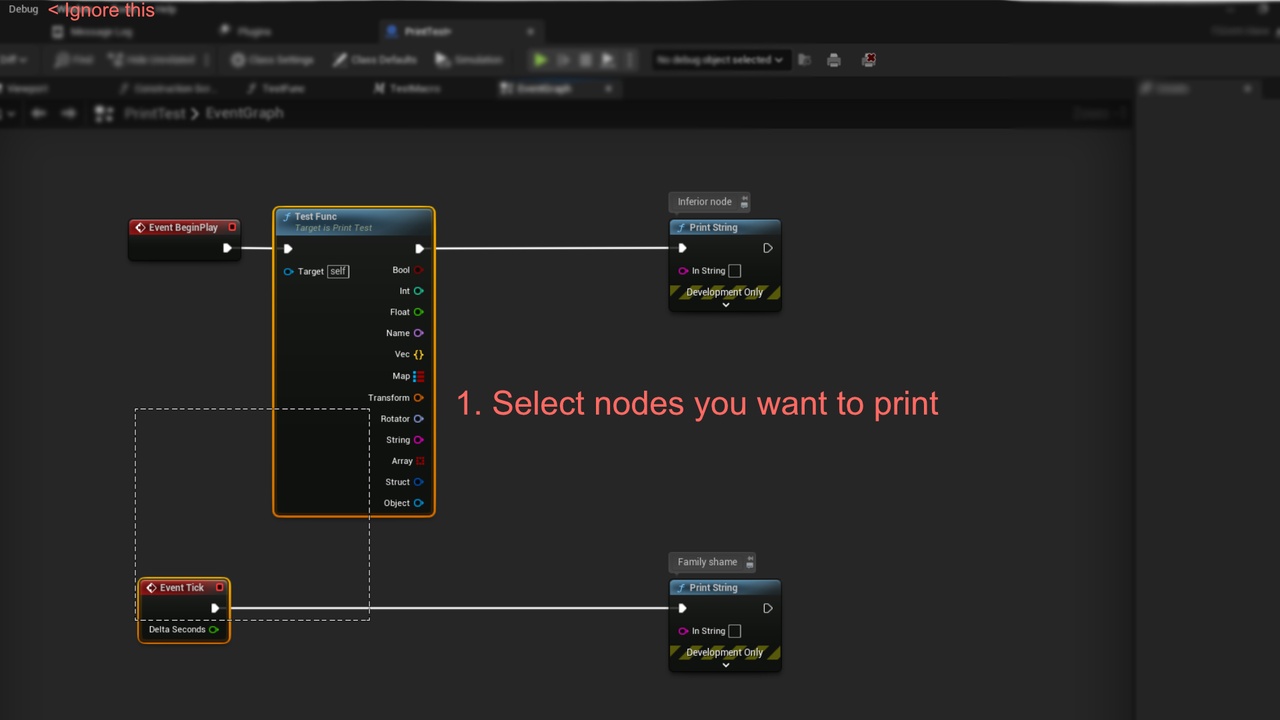Screen dimensions: 1280x720
Task: Click the printer icon in the toolbar
Action: 834,60
